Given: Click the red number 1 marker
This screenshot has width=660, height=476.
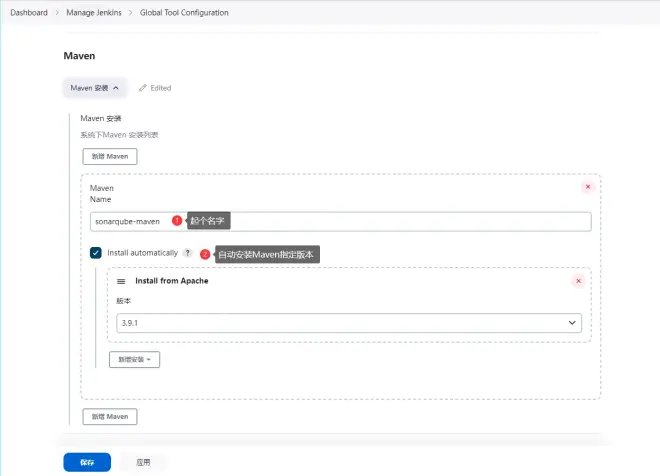Looking at the screenshot, I should click(x=177, y=220).
